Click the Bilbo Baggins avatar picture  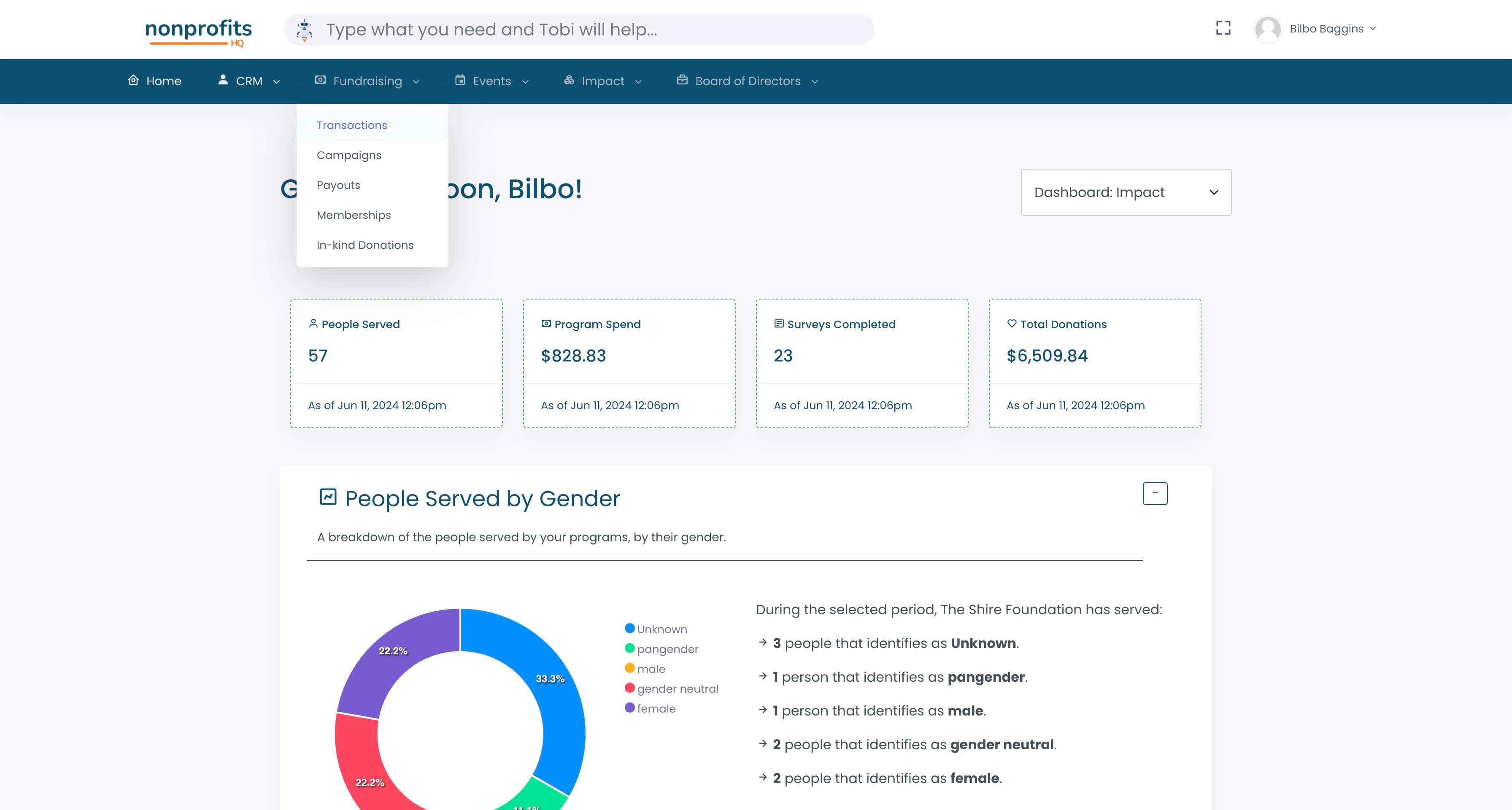(x=1268, y=29)
